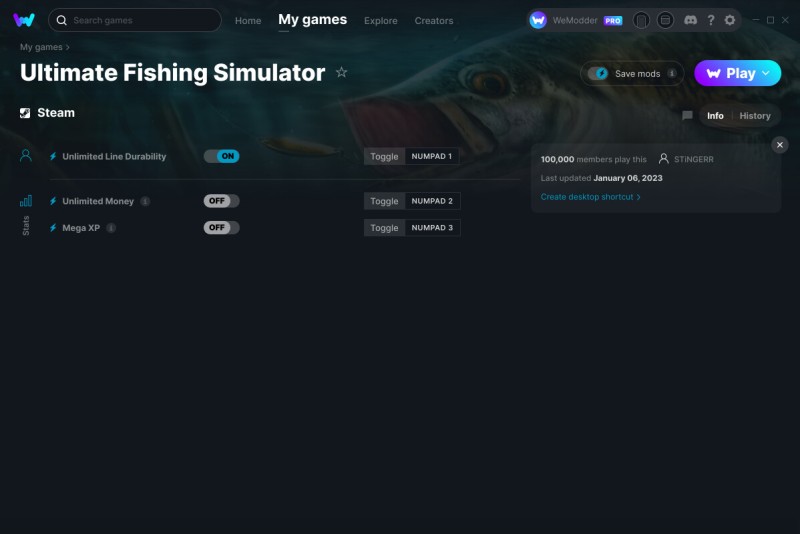Screen dimensions: 800x534
Task: Open the help question mark icon
Action: point(711,20)
